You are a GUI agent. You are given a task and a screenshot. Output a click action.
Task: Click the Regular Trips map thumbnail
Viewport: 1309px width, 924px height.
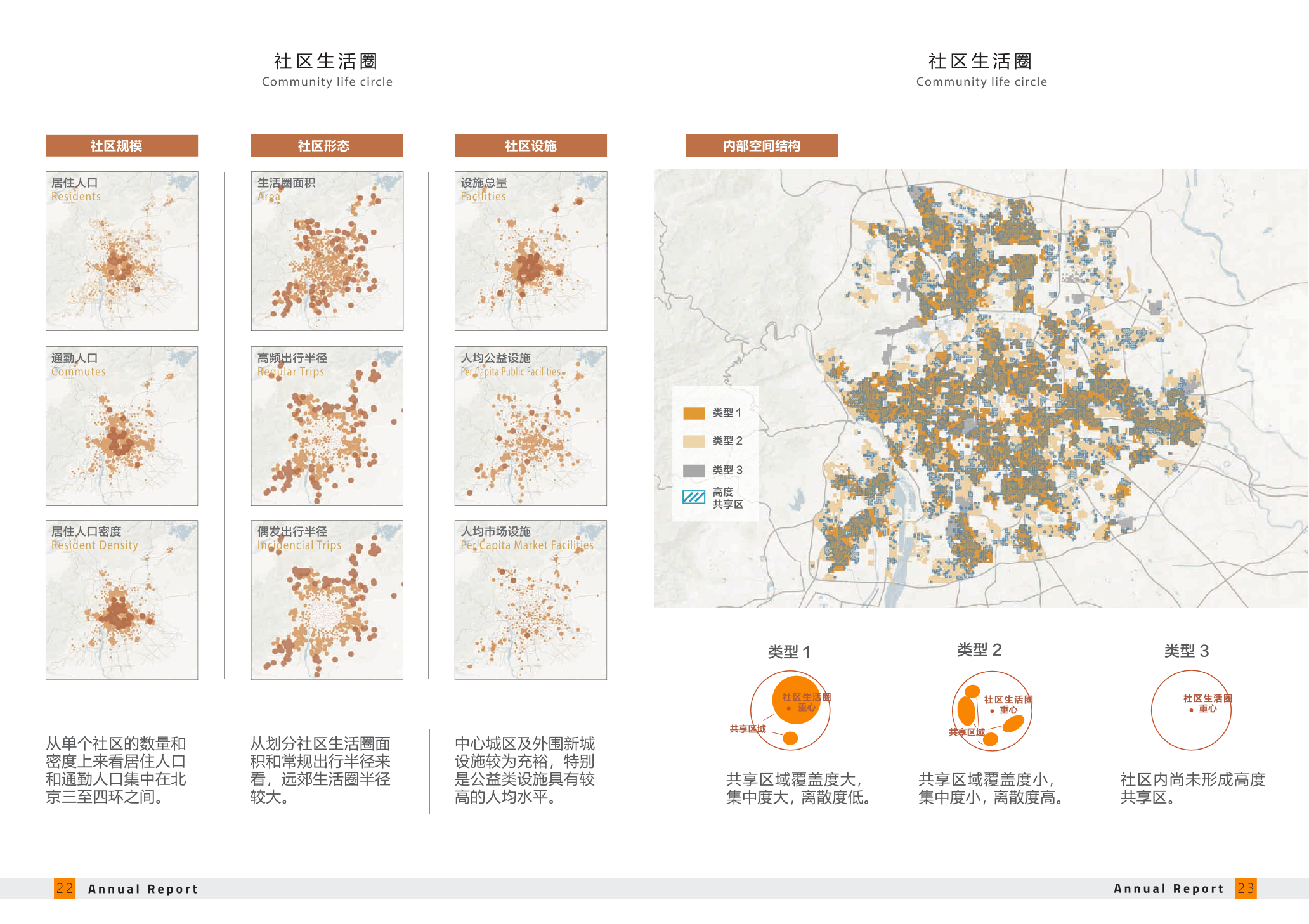click(x=327, y=426)
